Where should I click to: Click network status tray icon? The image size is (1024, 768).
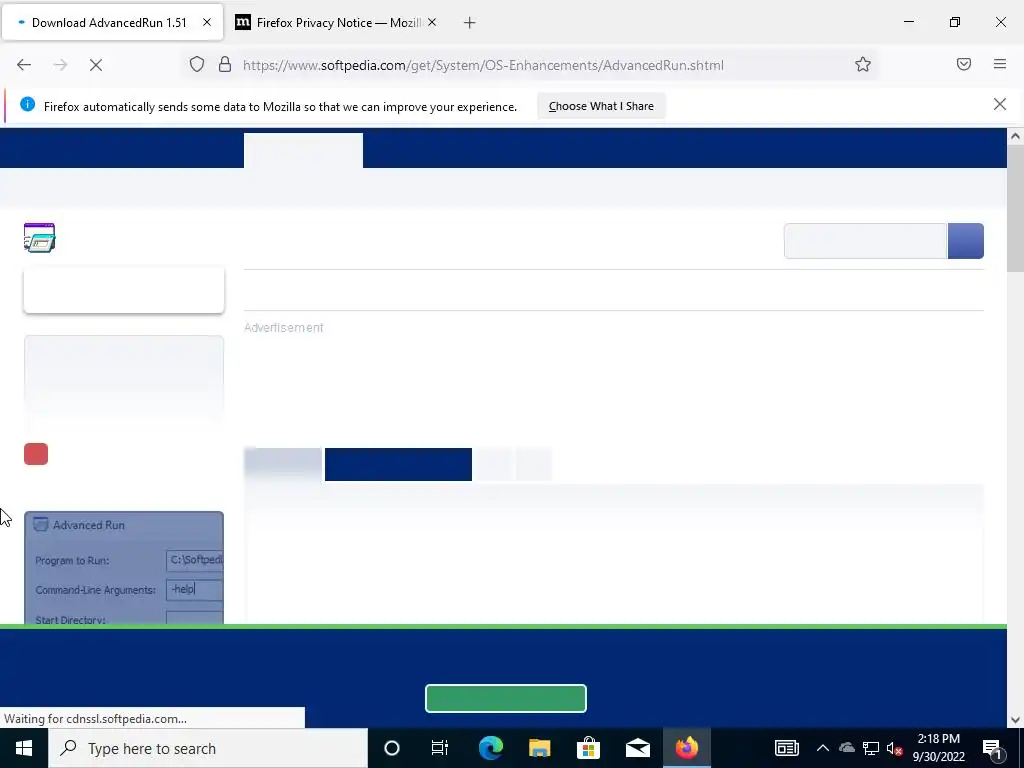click(x=871, y=748)
